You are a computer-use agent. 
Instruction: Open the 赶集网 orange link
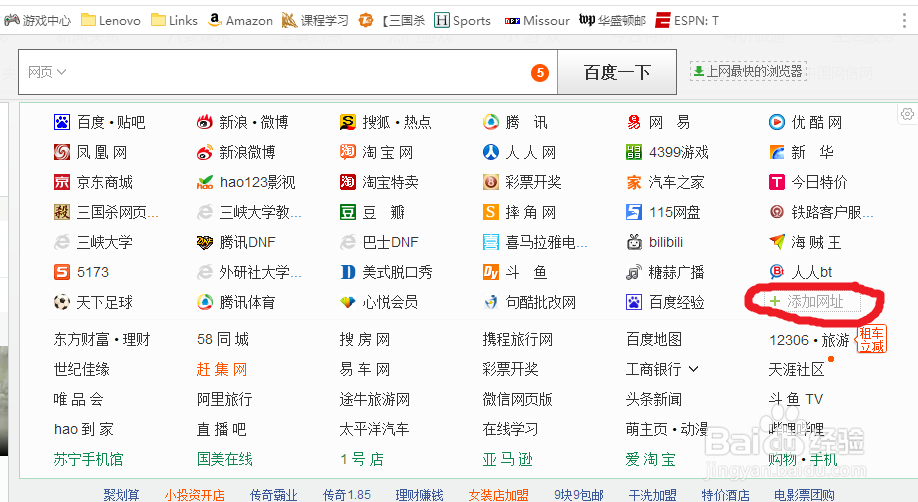tap(222, 369)
